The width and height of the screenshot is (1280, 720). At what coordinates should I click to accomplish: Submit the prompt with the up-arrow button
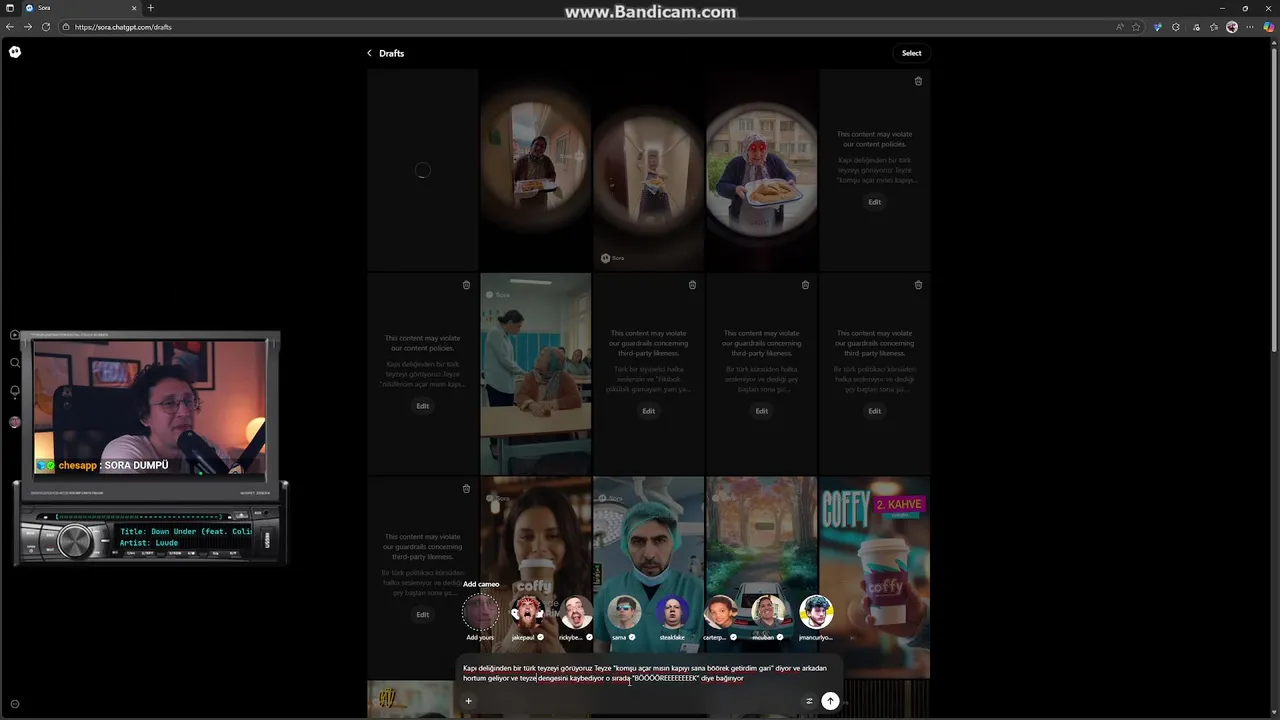[x=830, y=701]
